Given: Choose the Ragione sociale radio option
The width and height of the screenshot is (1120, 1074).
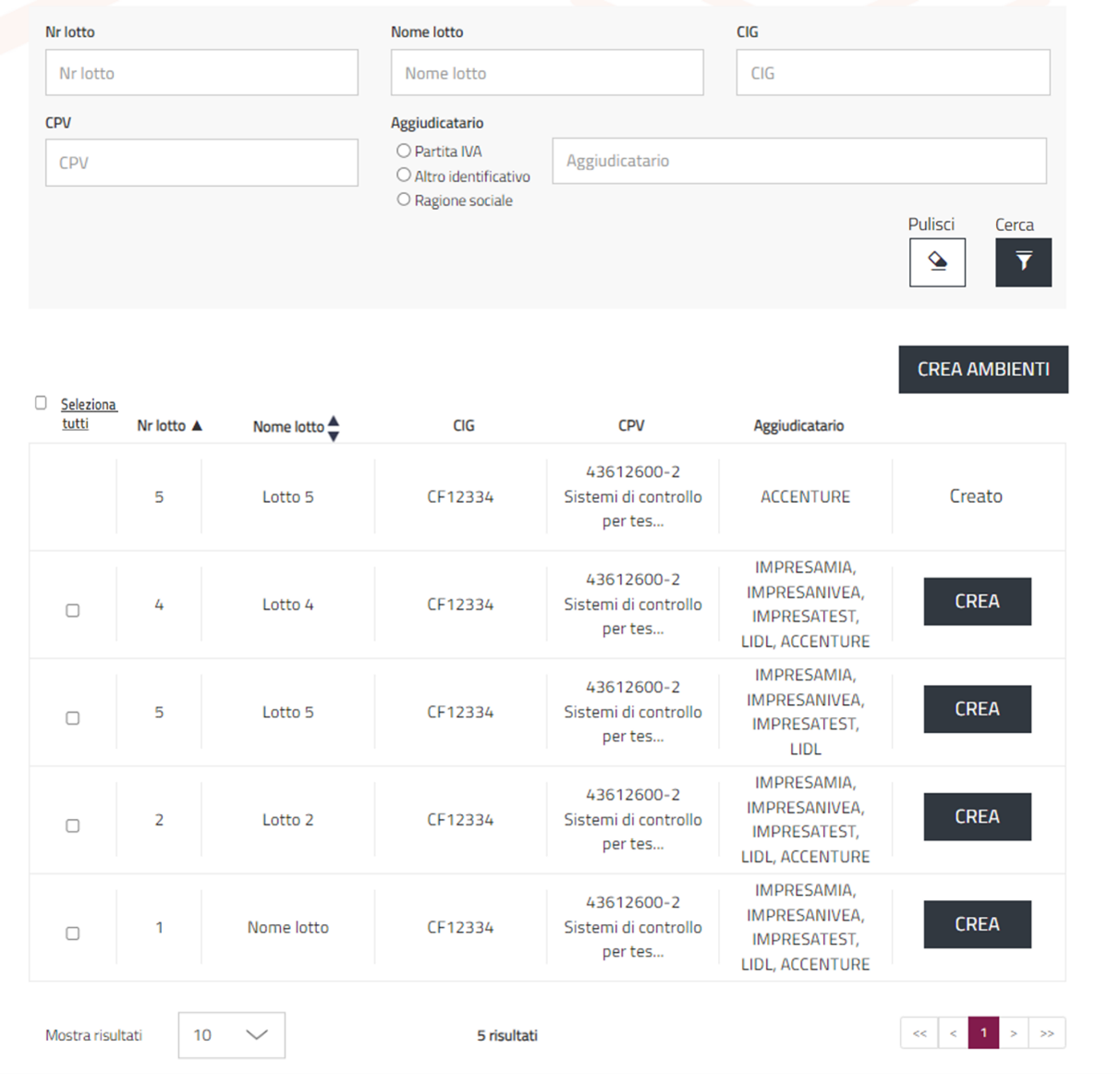Looking at the screenshot, I should point(404,200).
